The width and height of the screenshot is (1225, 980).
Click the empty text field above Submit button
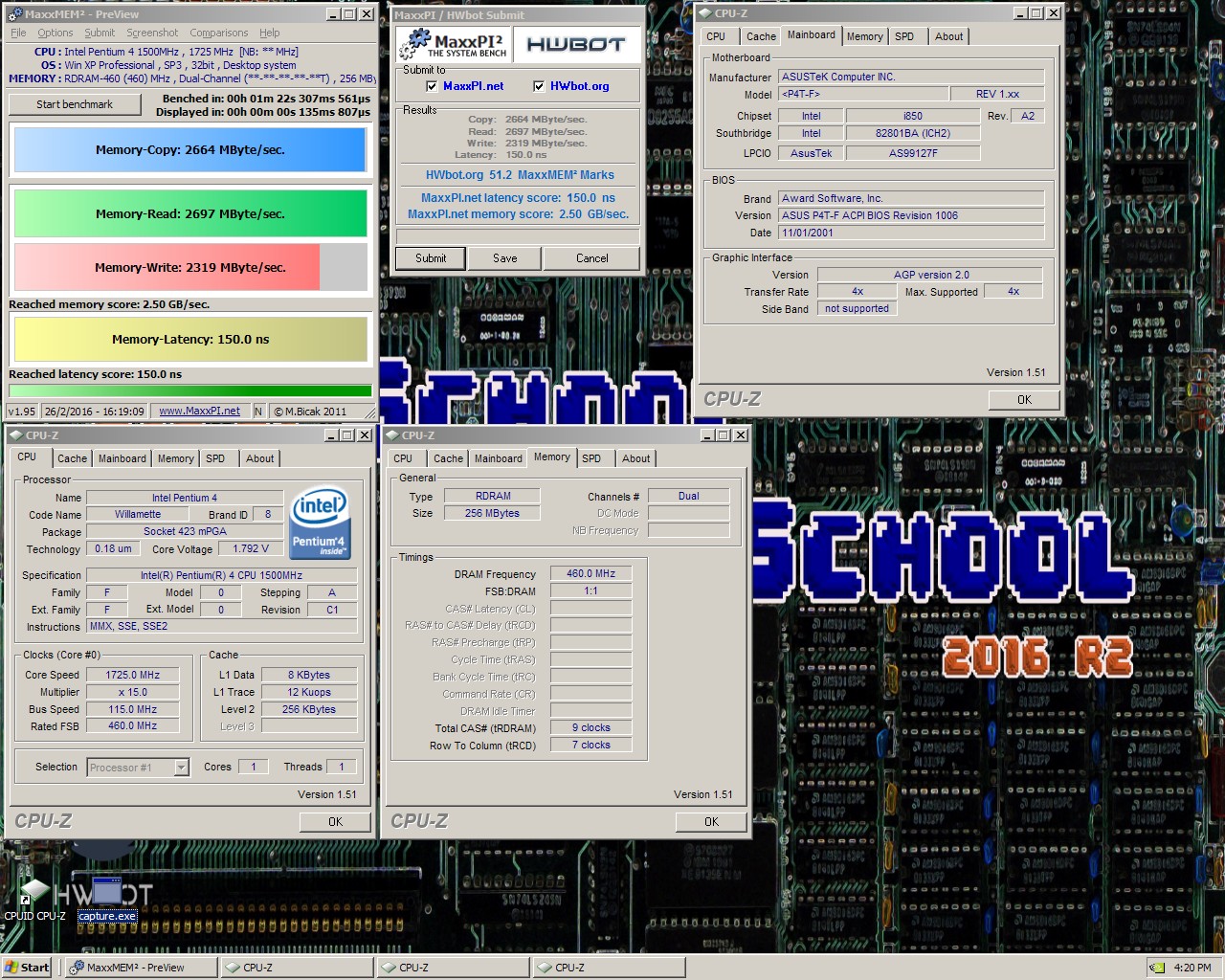(x=518, y=236)
